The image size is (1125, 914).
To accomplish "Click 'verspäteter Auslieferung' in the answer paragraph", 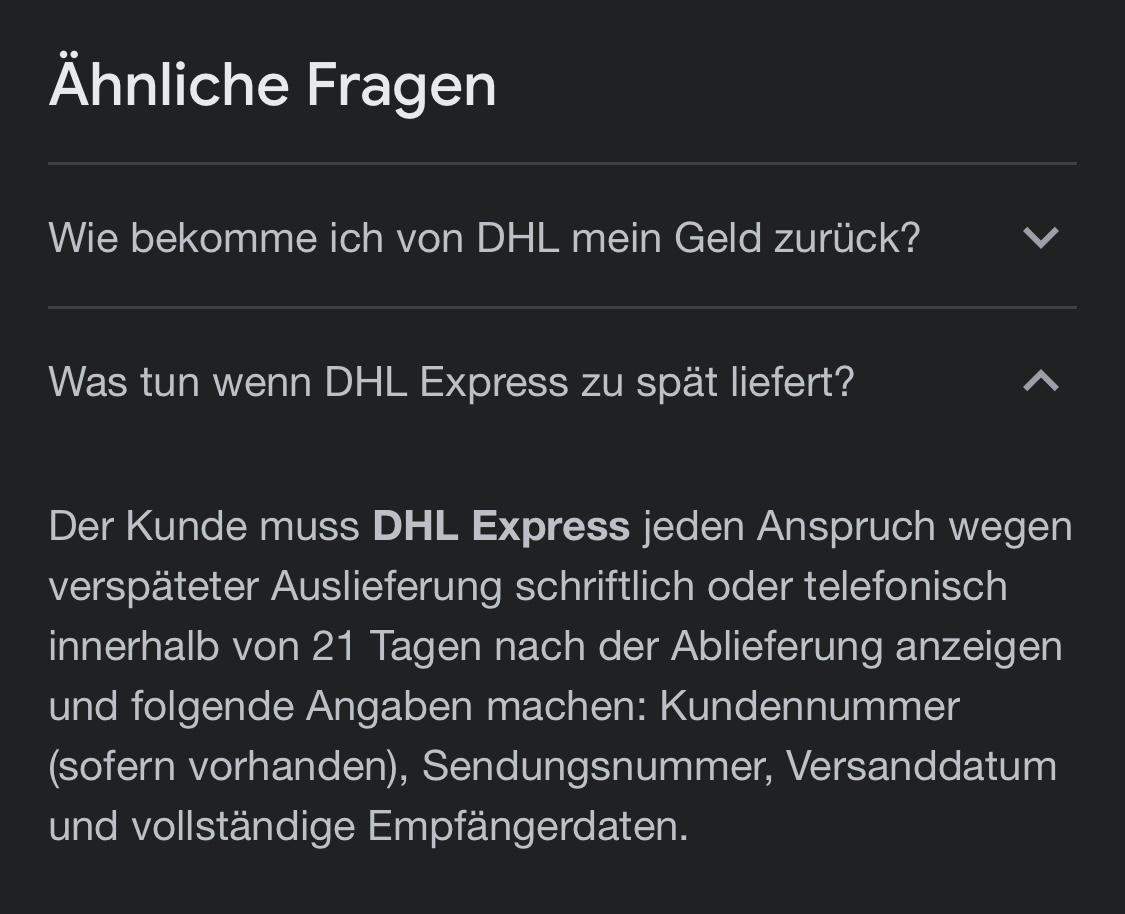I will coord(276,587).
